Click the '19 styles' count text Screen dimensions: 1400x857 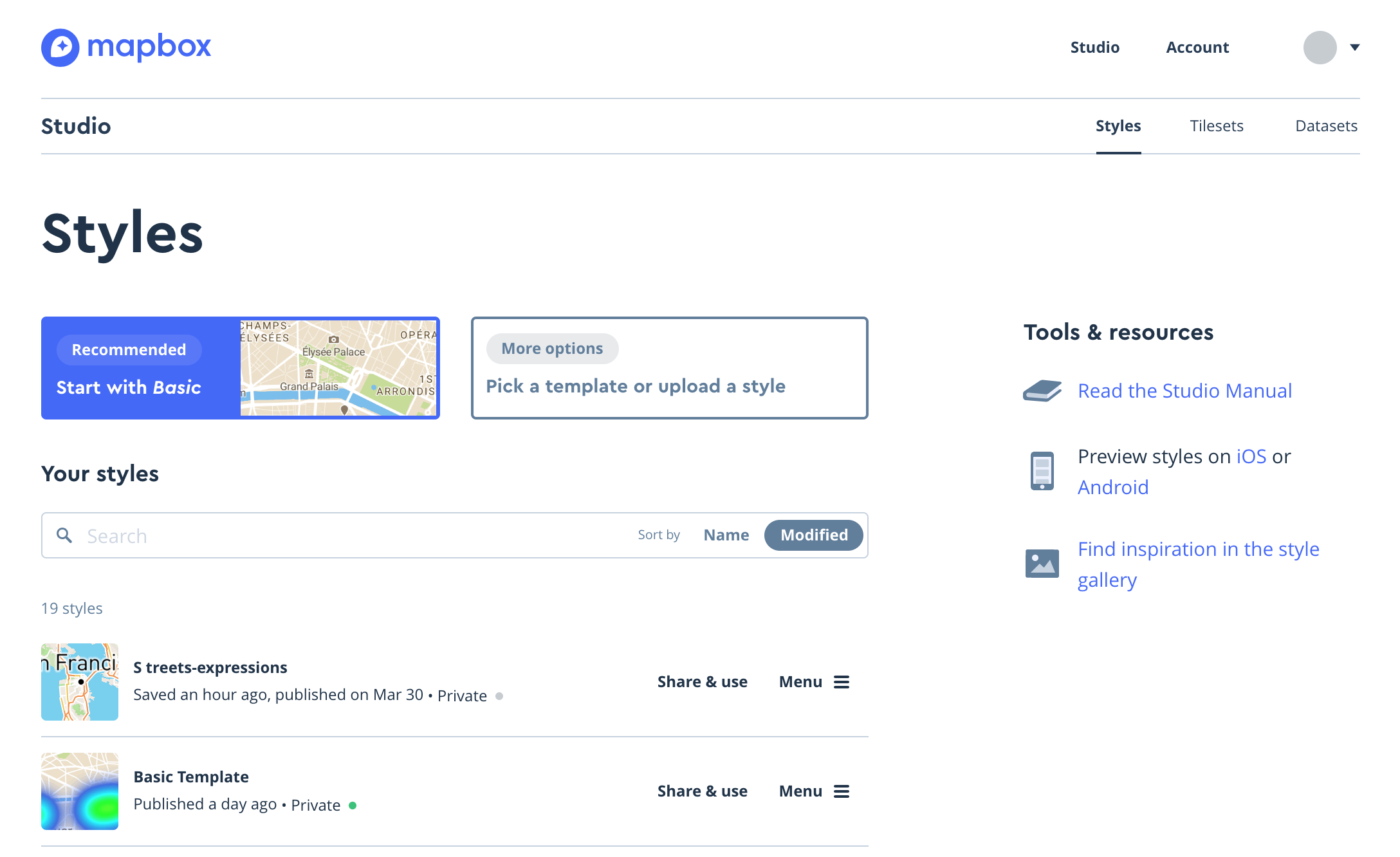(72, 609)
